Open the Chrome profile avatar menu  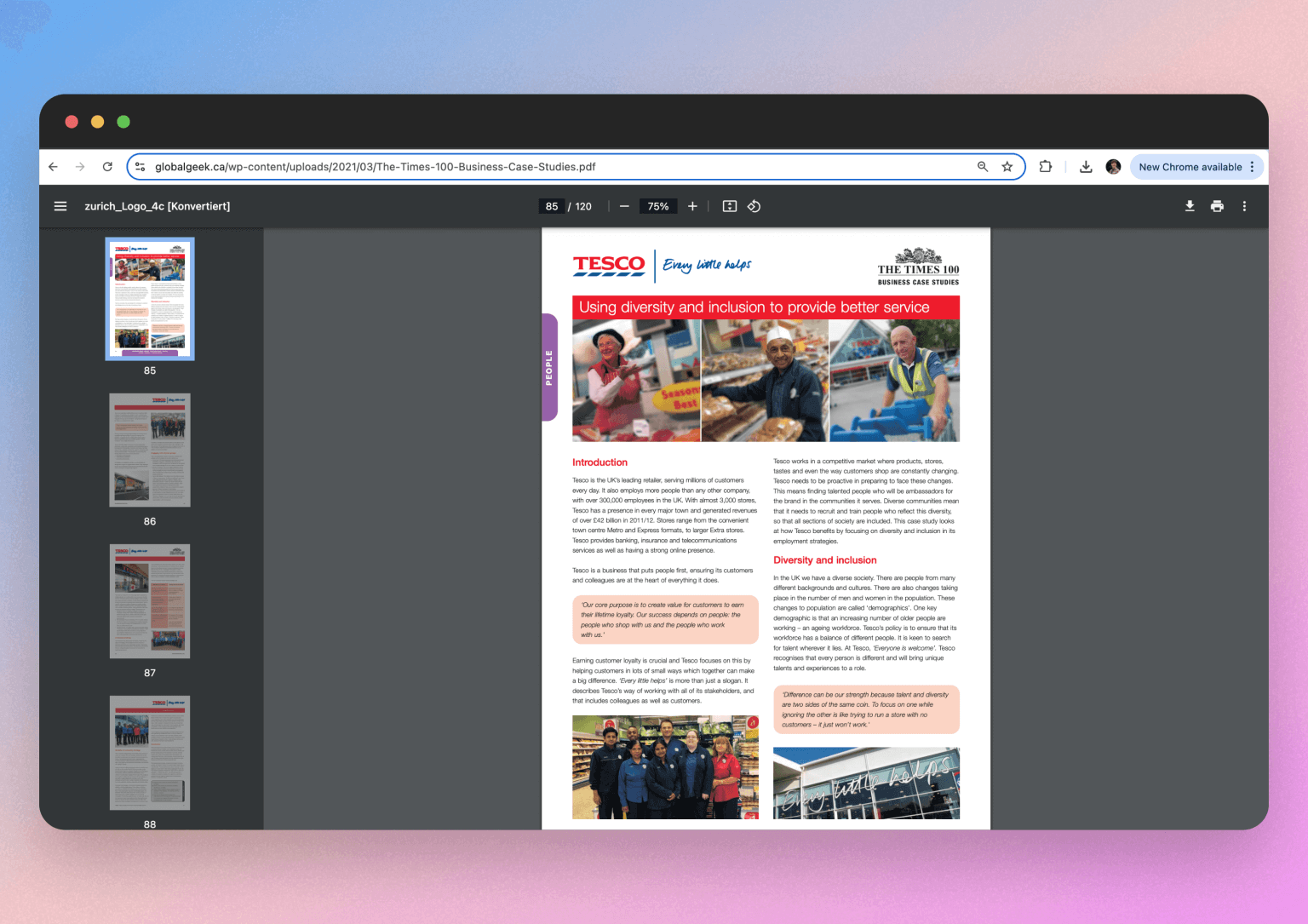[1113, 166]
